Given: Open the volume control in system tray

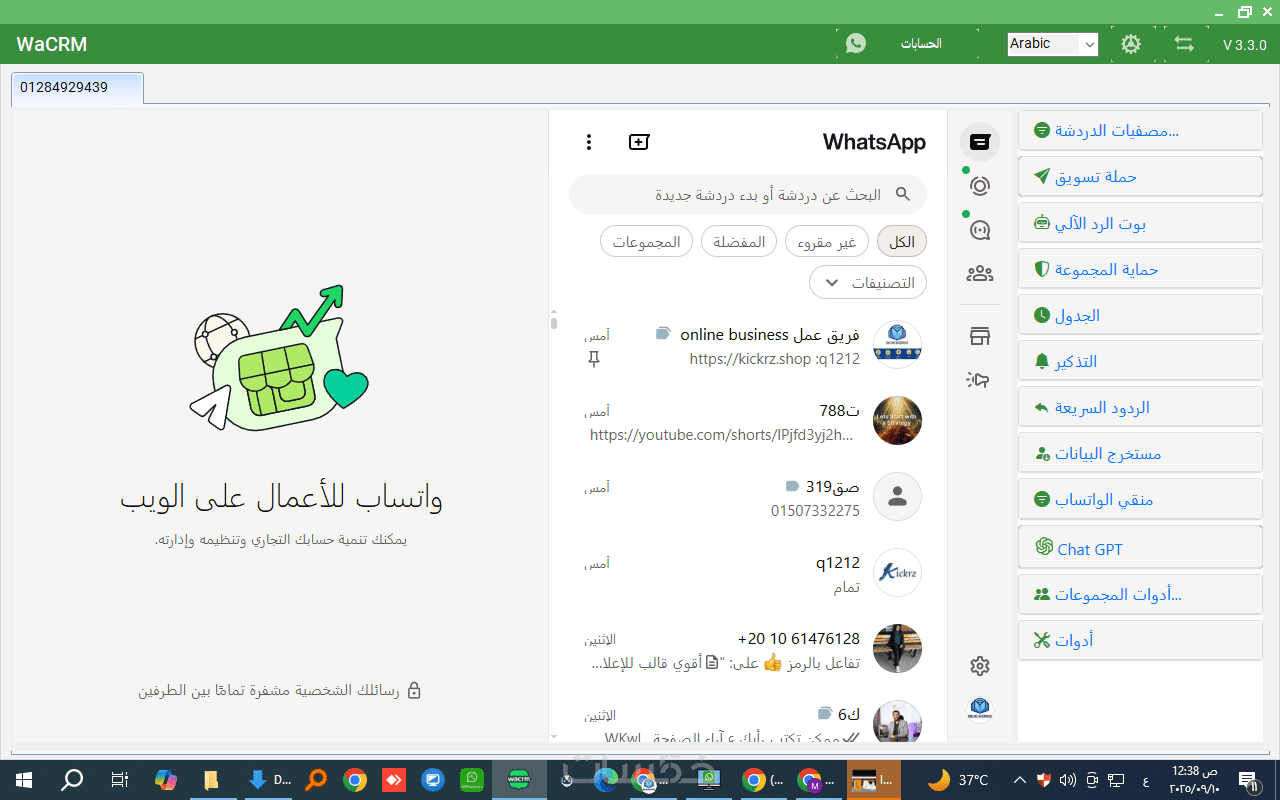Looking at the screenshot, I should (x=1067, y=780).
